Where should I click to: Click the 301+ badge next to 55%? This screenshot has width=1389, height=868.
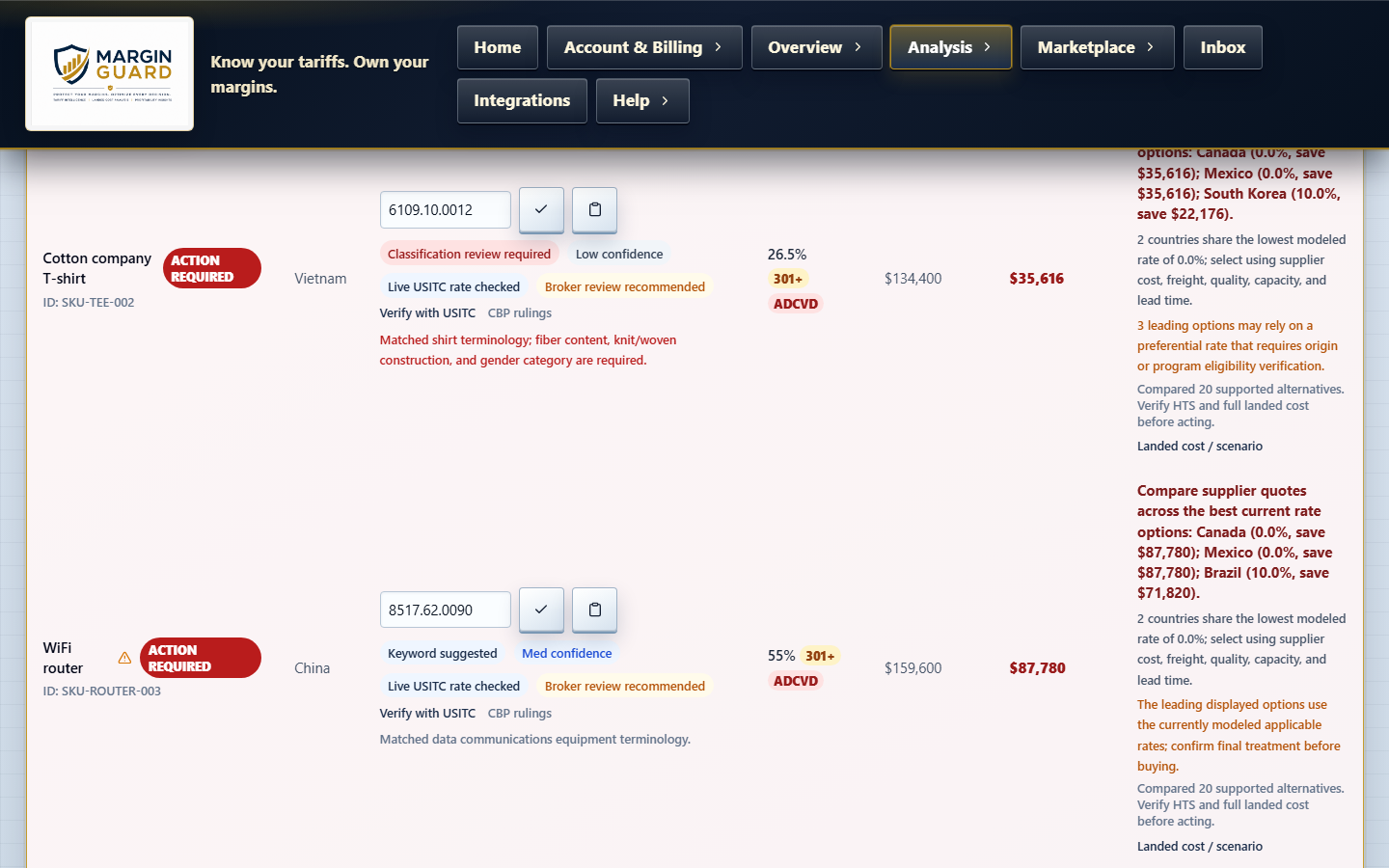(820, 656)
